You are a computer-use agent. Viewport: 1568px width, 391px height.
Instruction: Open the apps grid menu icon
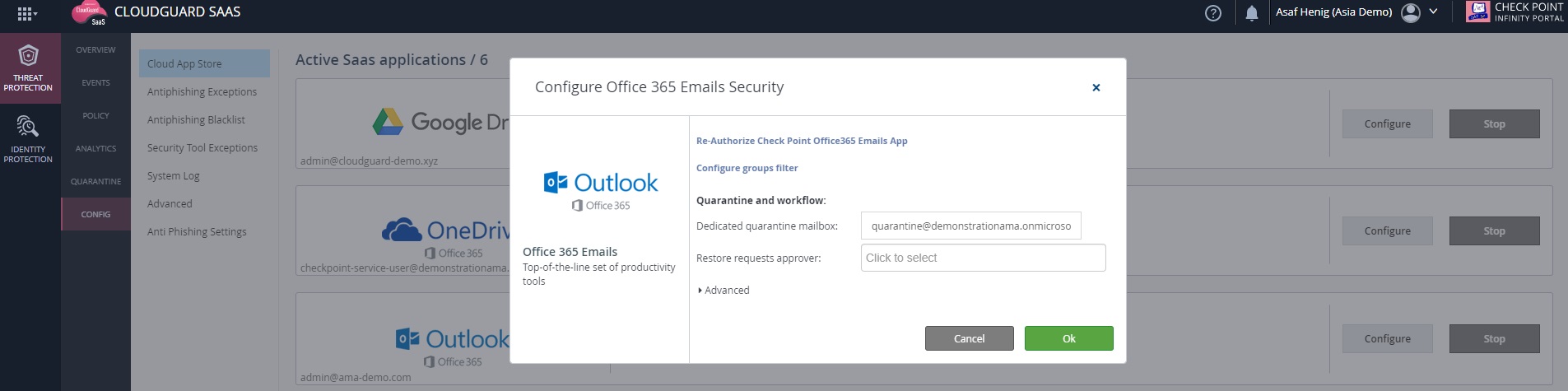coord(26,14)
